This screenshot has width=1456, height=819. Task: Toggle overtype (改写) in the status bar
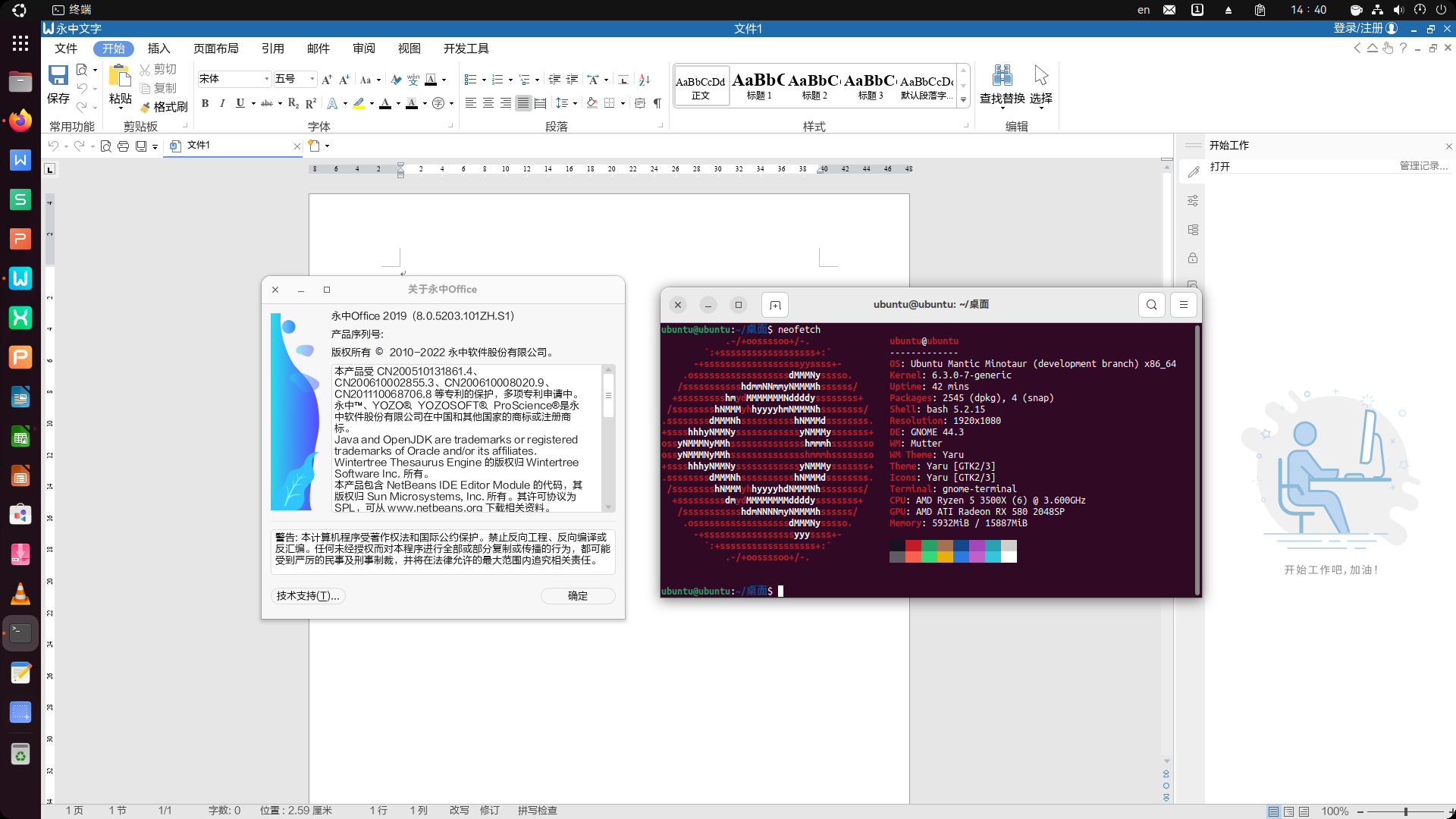pyautogui.click(x=459, y=811)
